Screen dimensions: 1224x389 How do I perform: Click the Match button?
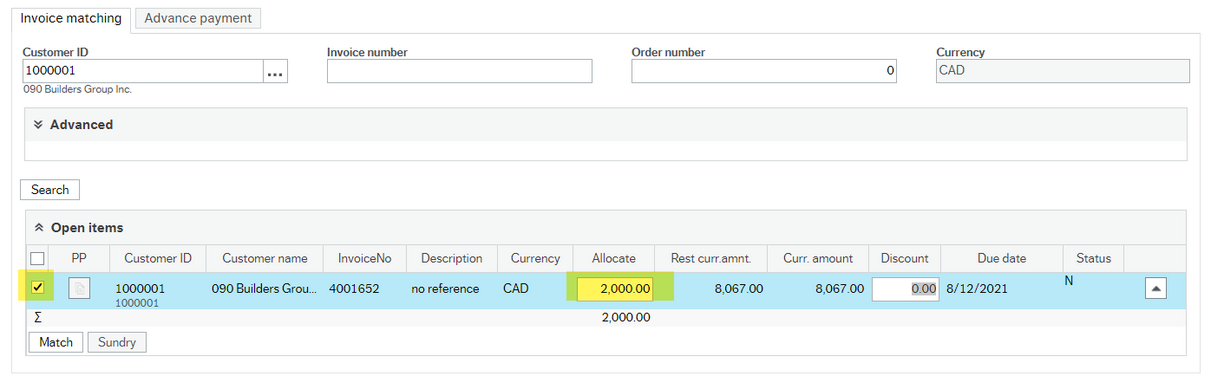point(56,342)
